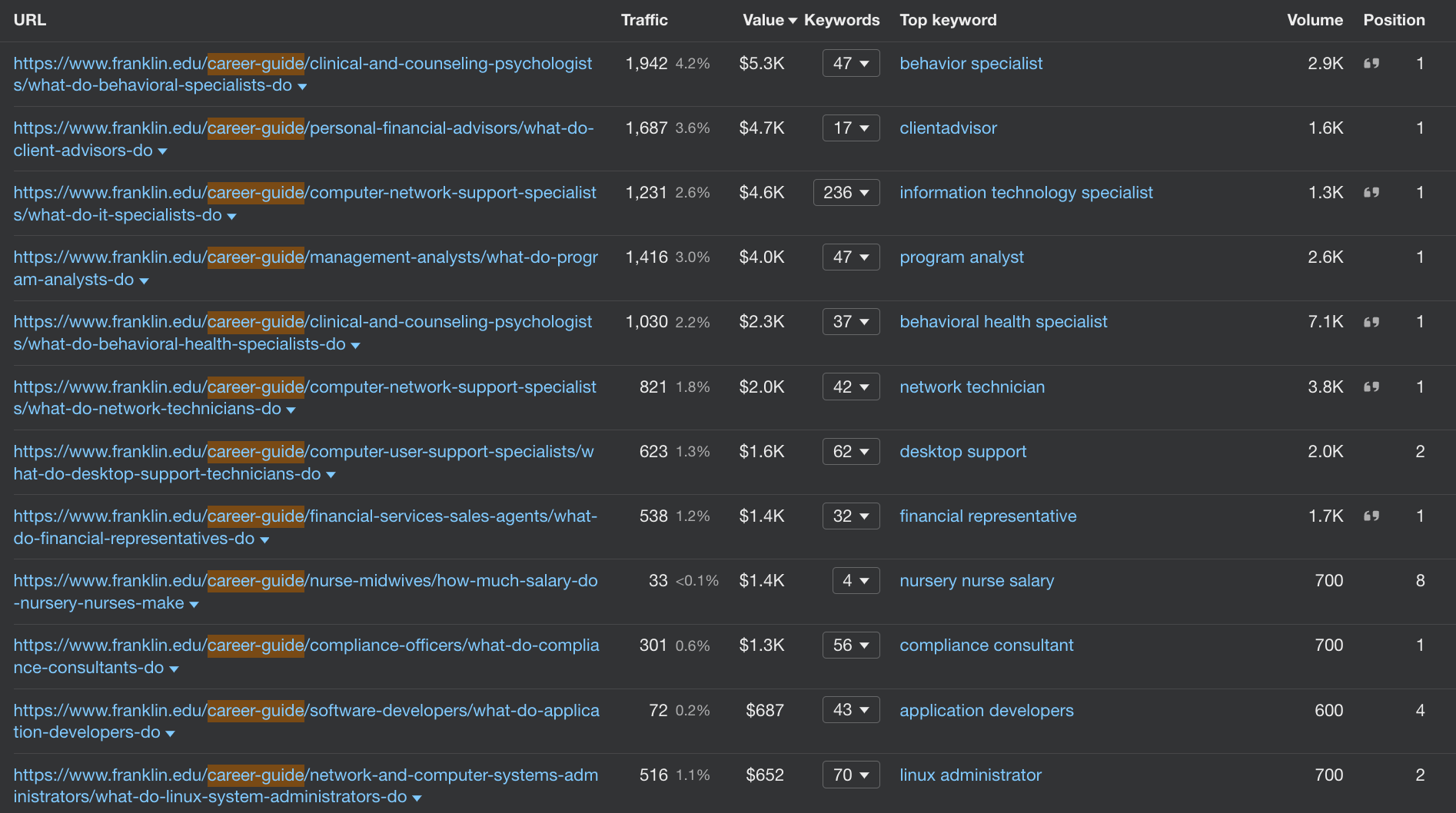This screenshot has width=1456, height=813.
Task: Expand URL menu arrow for linux-system-administrators-do
Action: pos(417,798)
